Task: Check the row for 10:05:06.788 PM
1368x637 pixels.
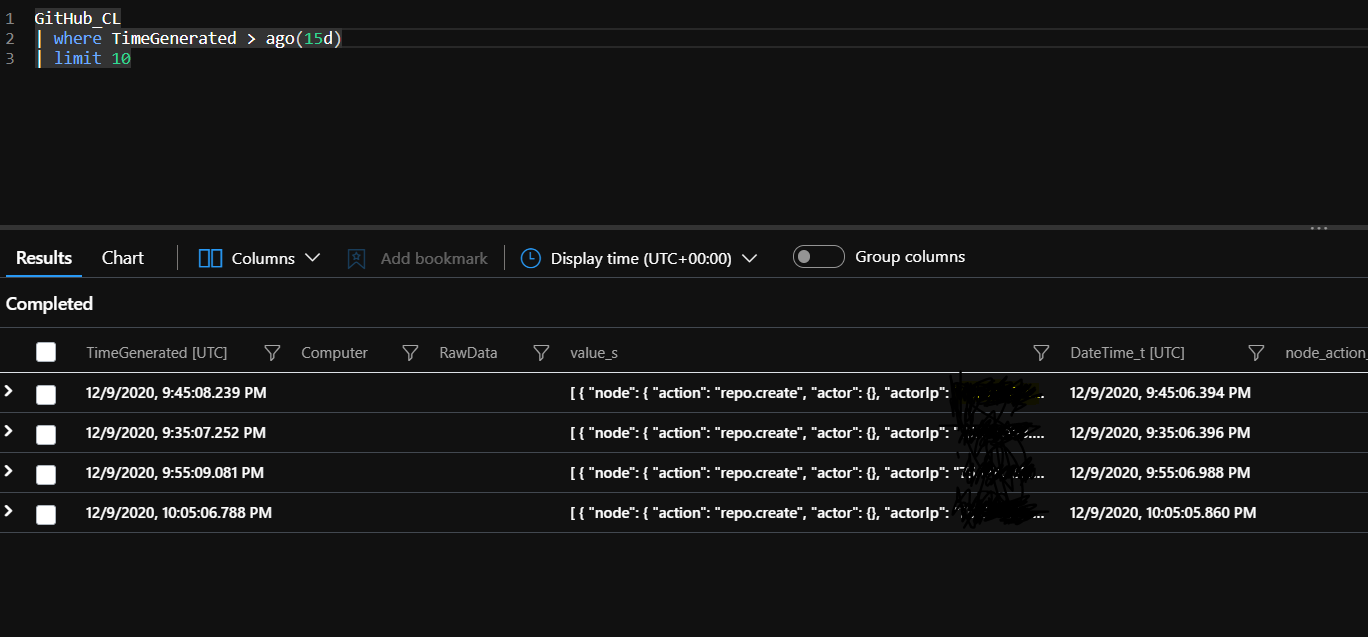Action: [x=46, y=514]
